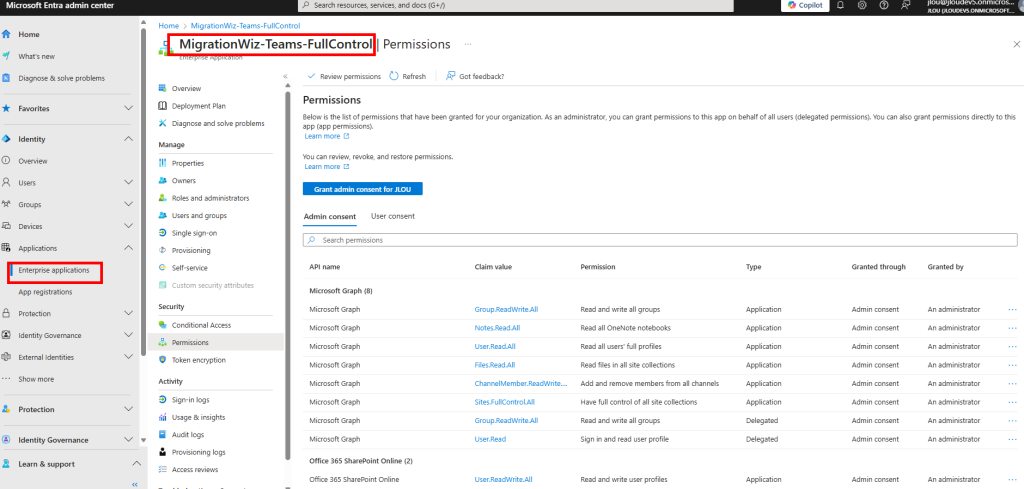Image resolution: width=1024 pixels, height=489 pixels.
Task: Click Diagnose and solve problems wrench icon
Action: 163,123
